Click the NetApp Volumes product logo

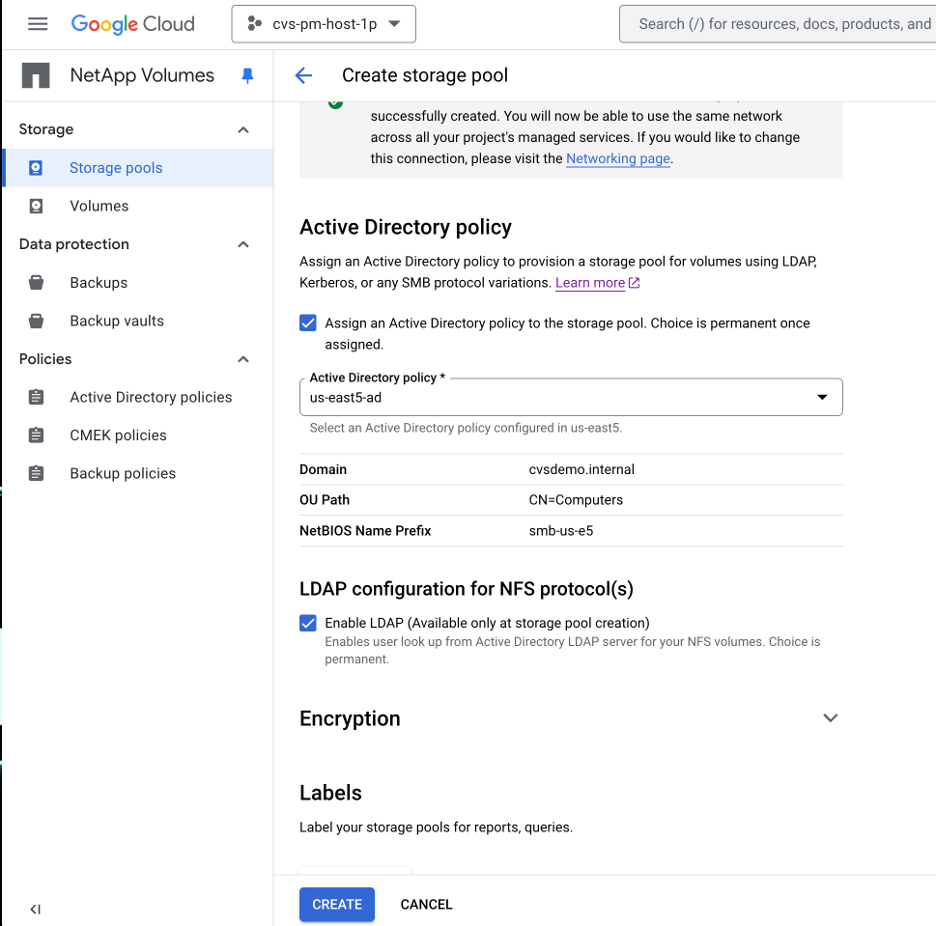click(x=36, y=76)
